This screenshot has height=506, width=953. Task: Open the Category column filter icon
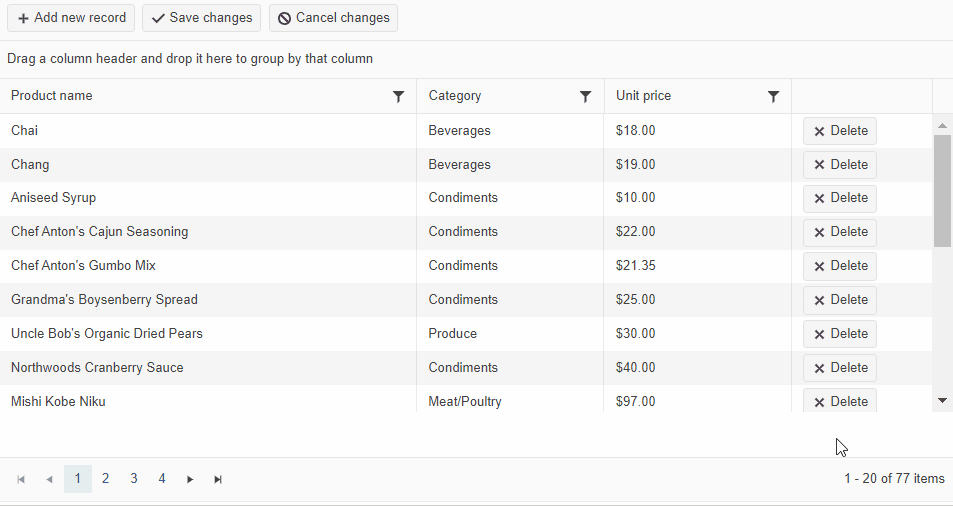tap(585, 96)
